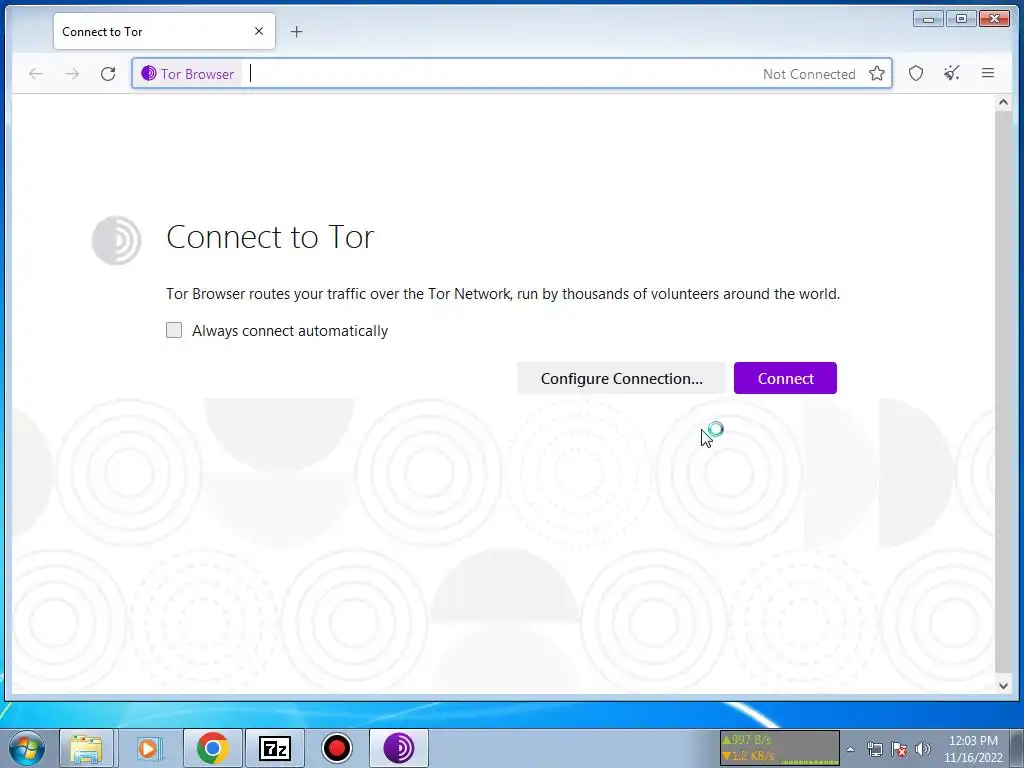The height and width of the screenshot is (768, 1024).
Task: Launch Windows Media Player from taskbar
Action: (149, 748)
